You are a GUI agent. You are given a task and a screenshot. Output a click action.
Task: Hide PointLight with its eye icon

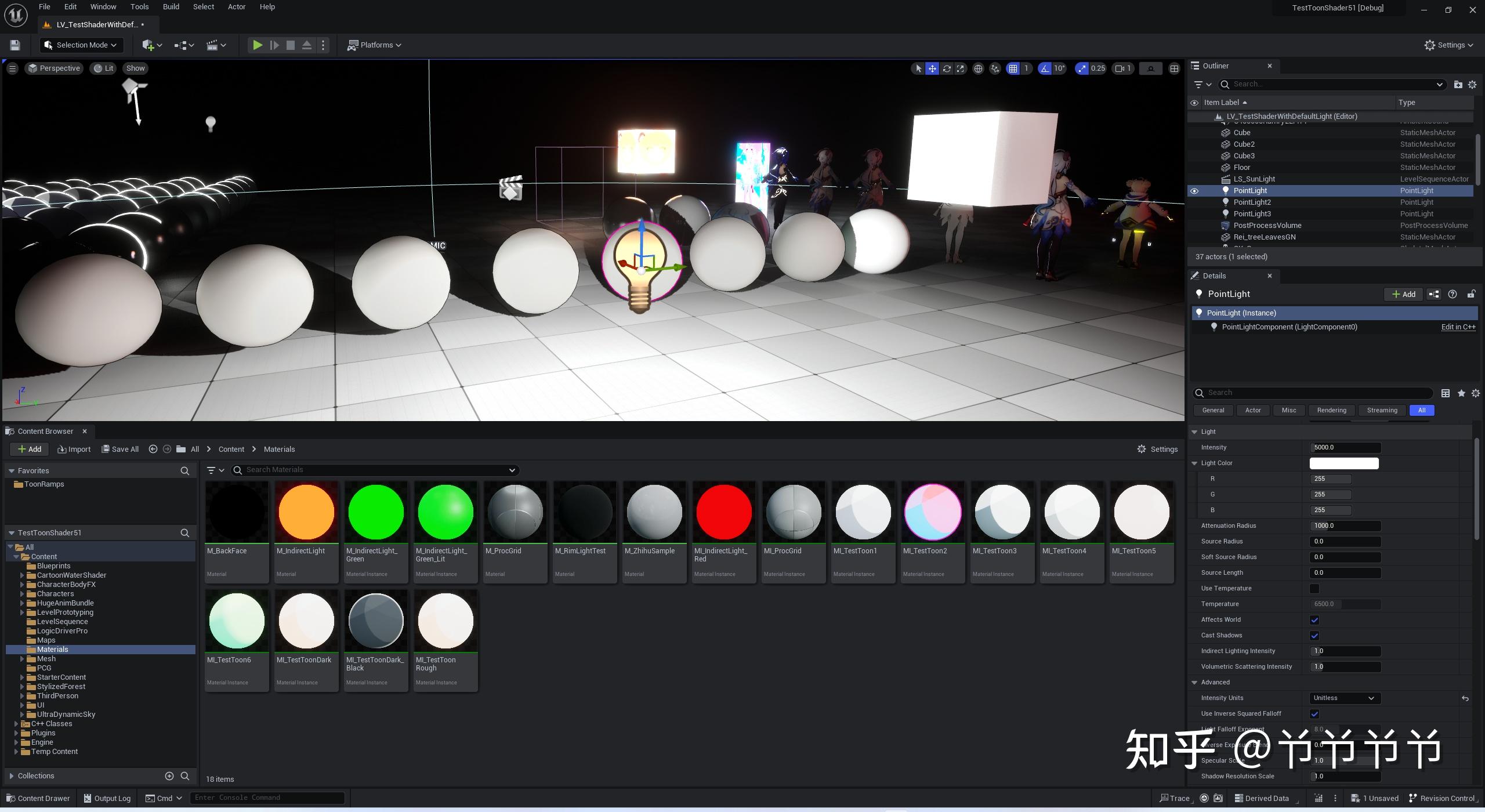(x=1194, y=191)
